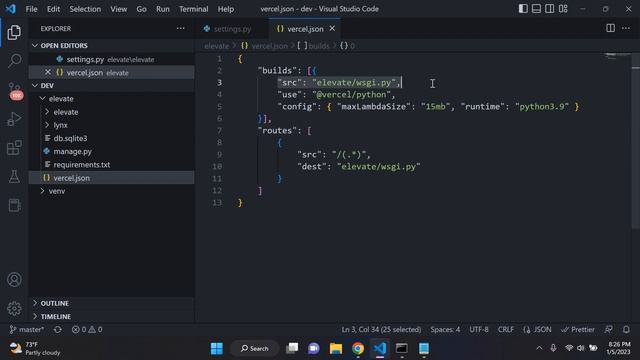The width and height of the screenshot is (640, 360).
Task: Open the Terminal menu
Action: (x=193, y=9)
